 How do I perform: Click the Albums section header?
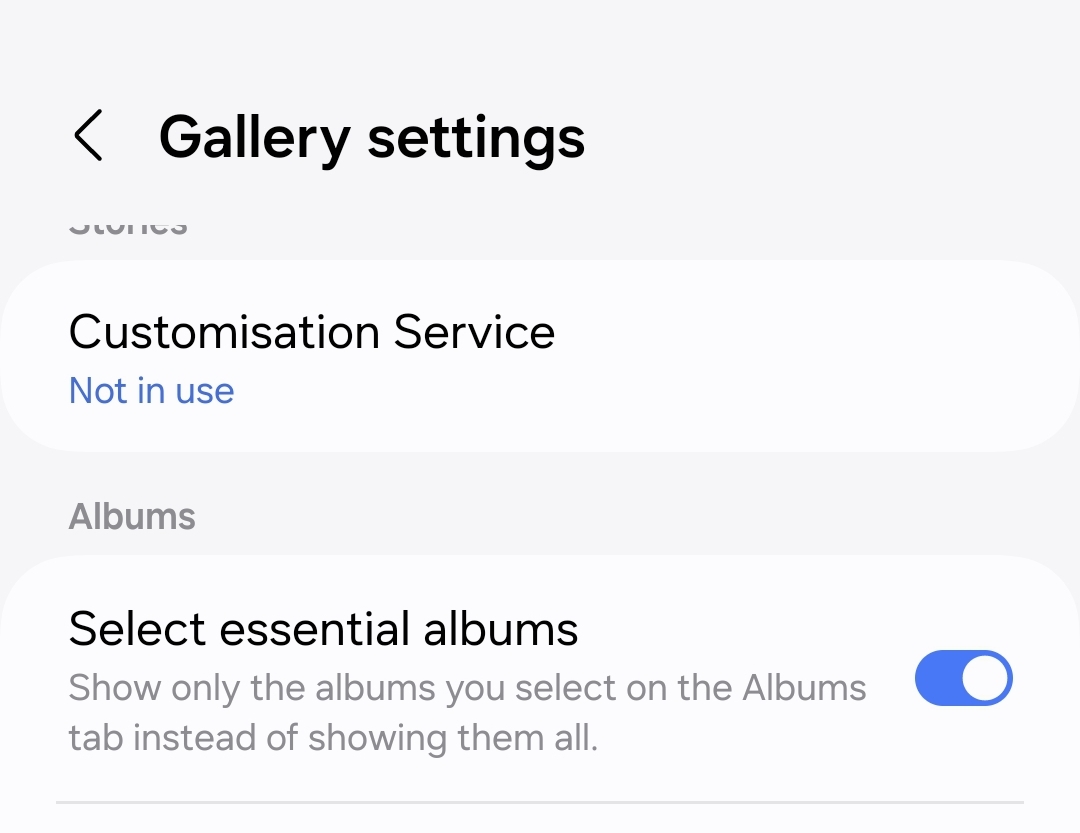tap(132, 516)
